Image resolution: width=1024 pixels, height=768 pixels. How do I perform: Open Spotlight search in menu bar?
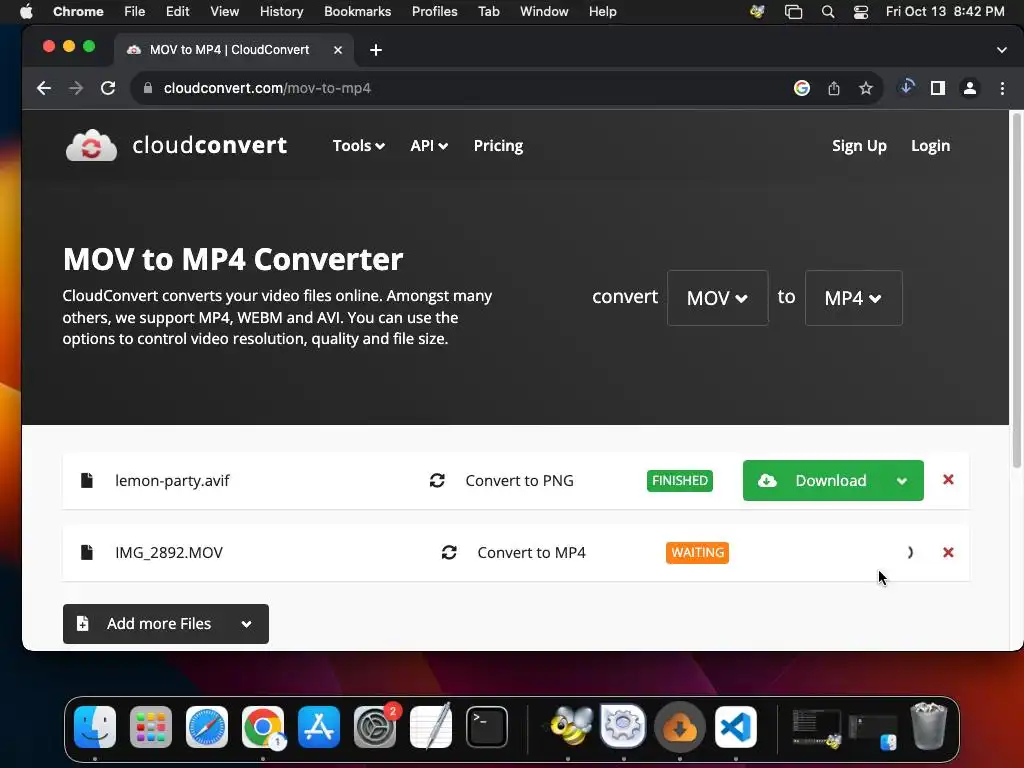[827, 12]
